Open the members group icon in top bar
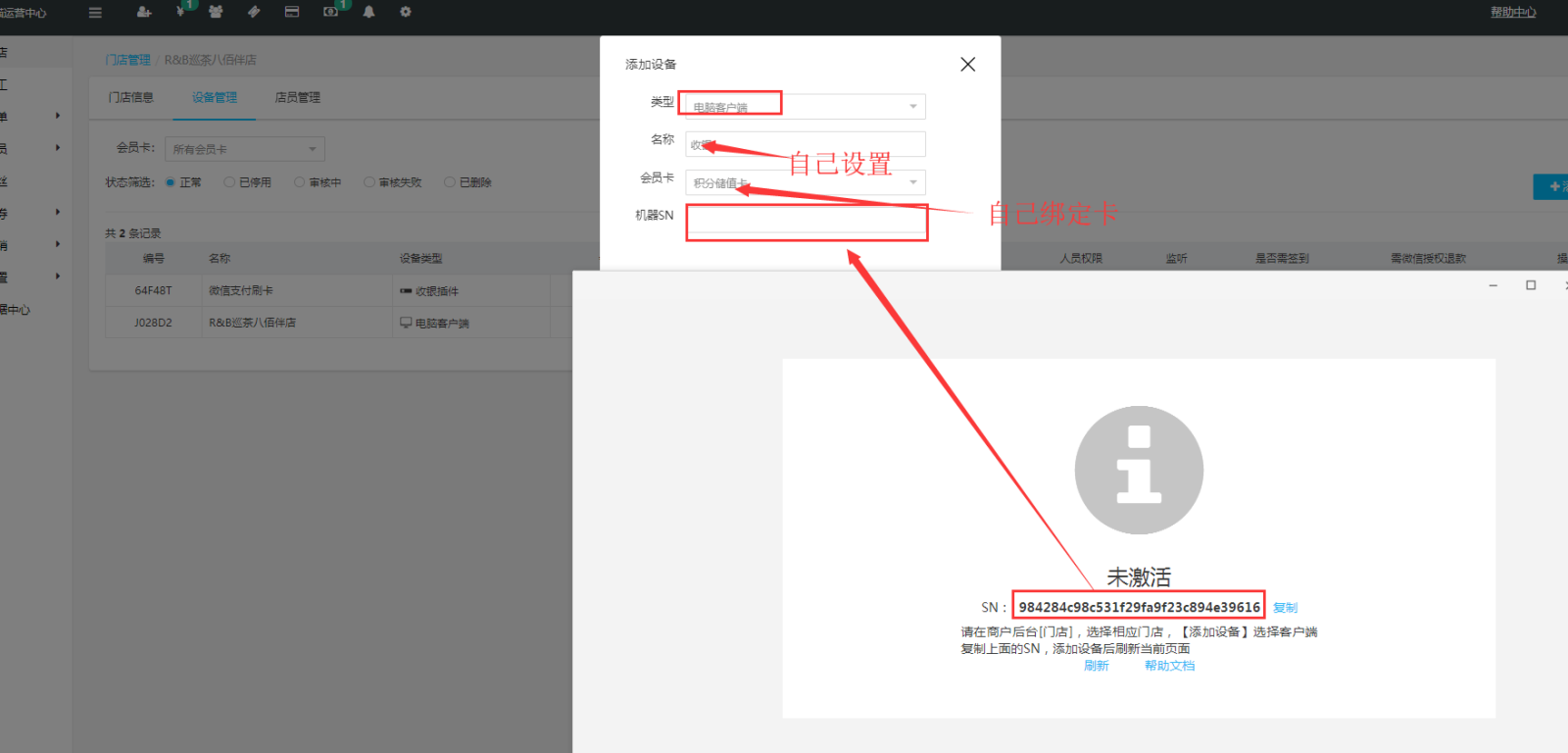The width and height of the screenshot is (1568, 753). point(216,12)
